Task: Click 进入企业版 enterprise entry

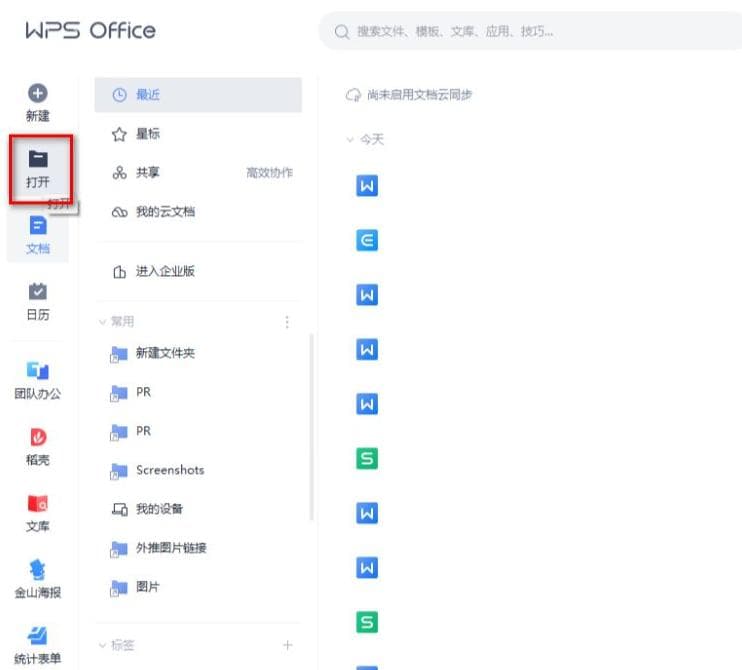Action: (x=198, y=272)
